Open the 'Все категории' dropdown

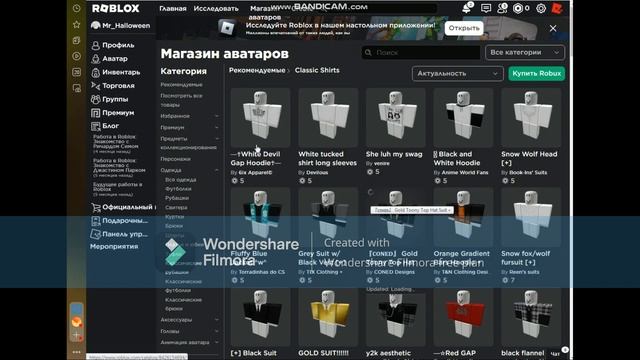[525, 52]
